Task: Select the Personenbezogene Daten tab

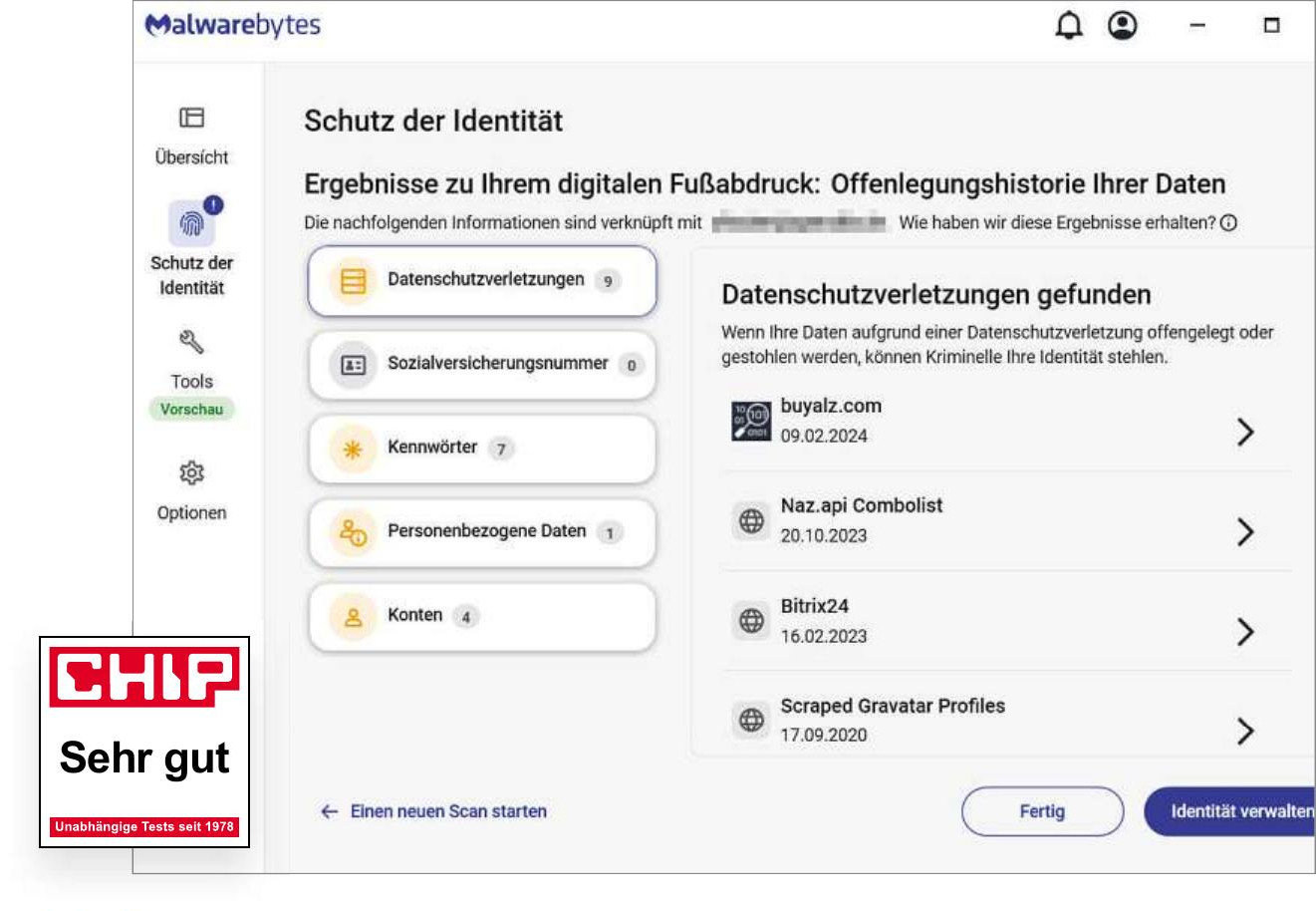Action: [482, 532]
